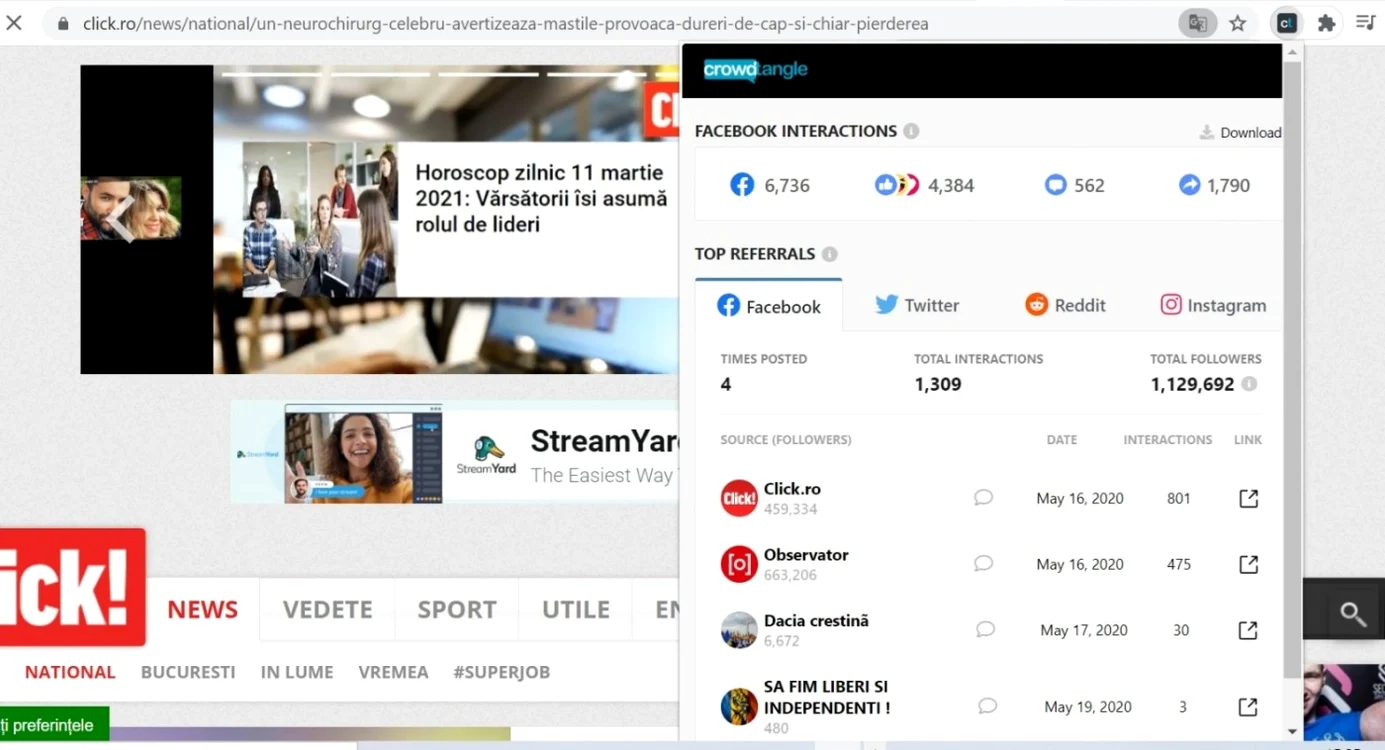This screenshot has height=750, width=1385.
Task: Click the SA FIM LIBERI SI INDEPENDENTI source name
Action: coord(827,697)
